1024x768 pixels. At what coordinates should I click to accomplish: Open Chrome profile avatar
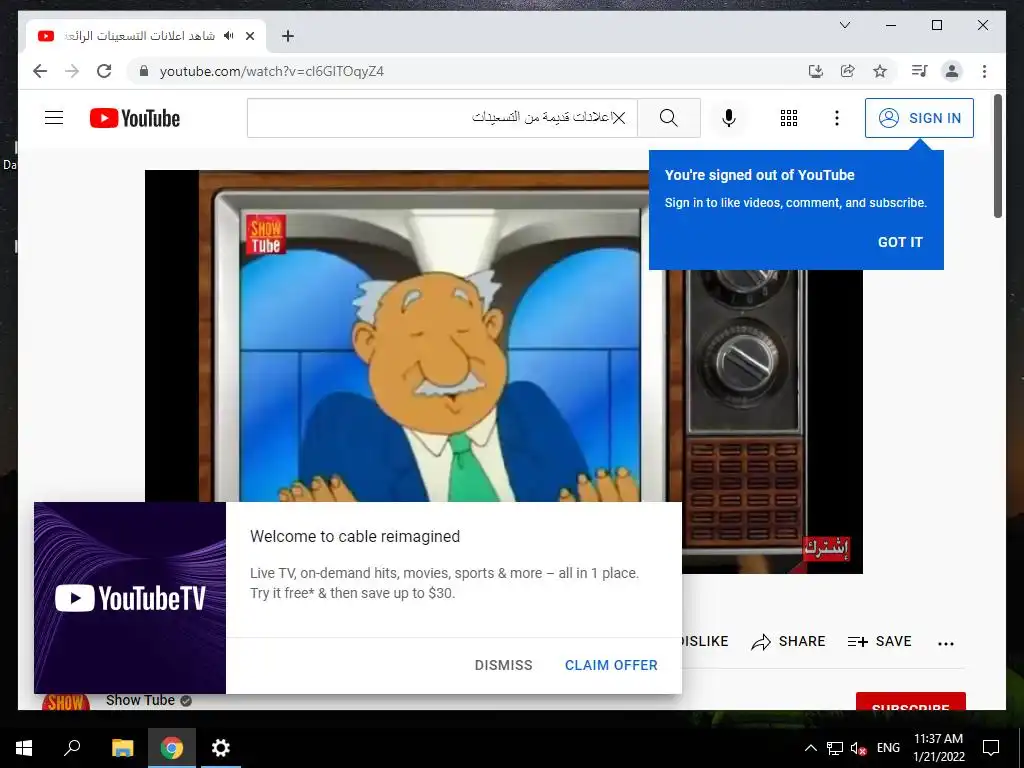(952, 71)
